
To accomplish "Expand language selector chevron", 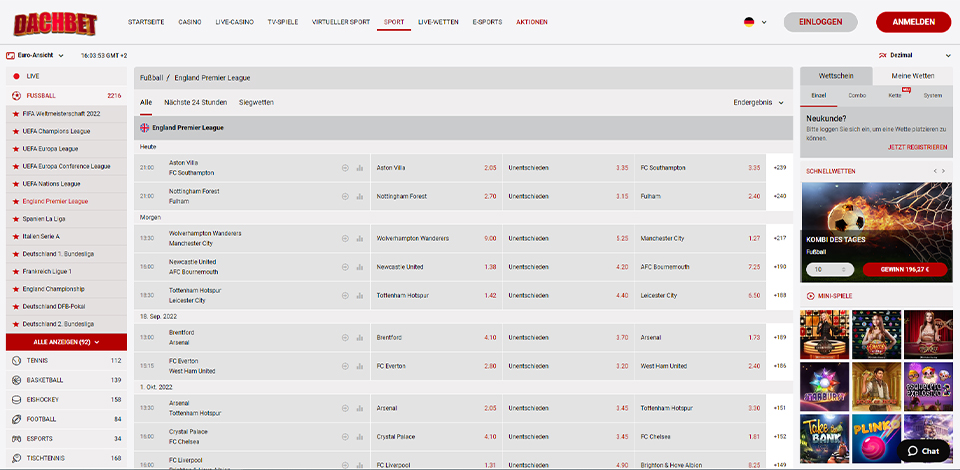I will [x=763, y=22].
